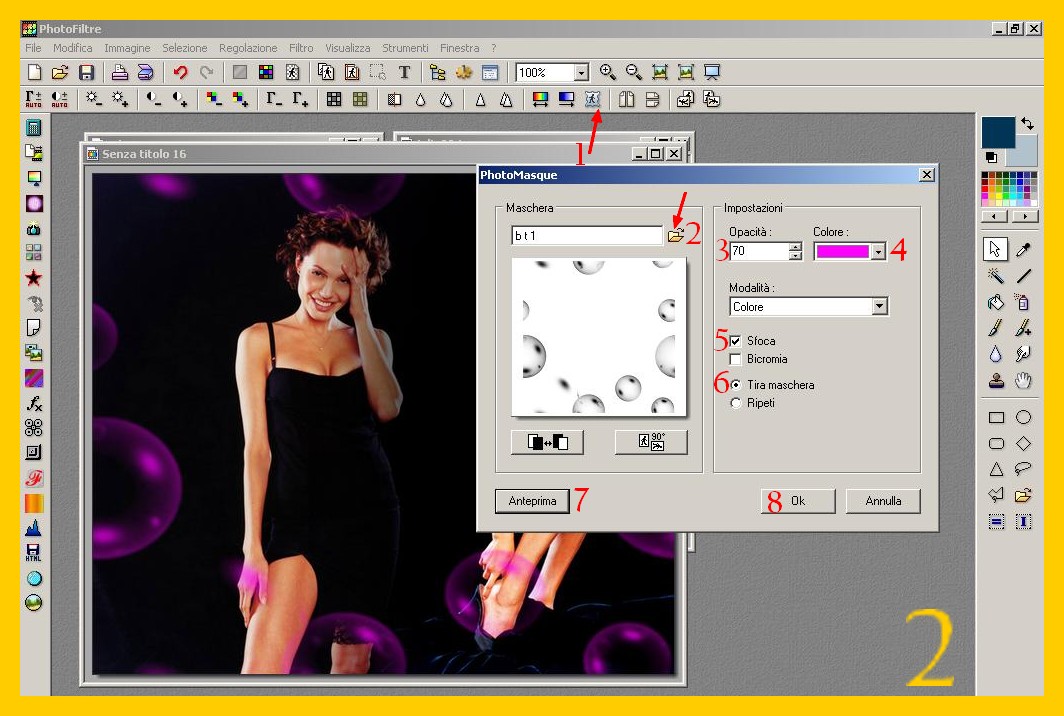Click the Undo arrow icon
The width and height of the screenshot is (1064, 716).
pos(180,73)
